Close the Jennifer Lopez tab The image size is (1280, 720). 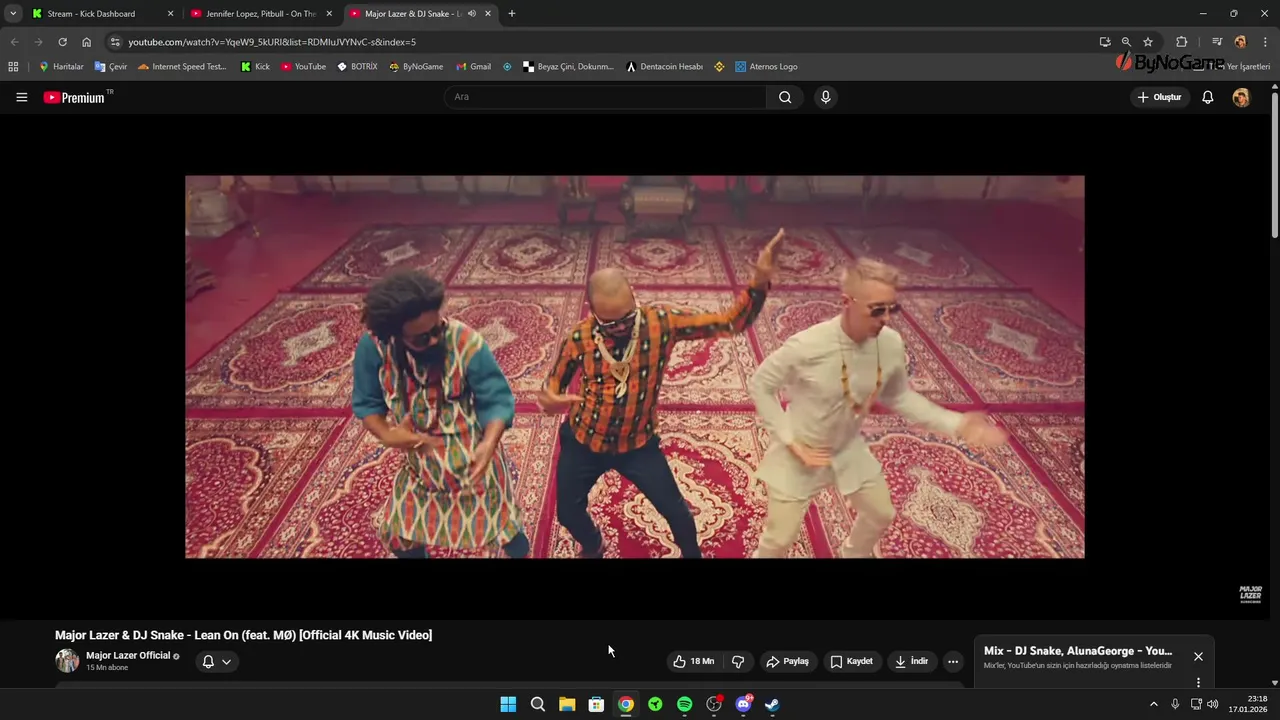(329, 14)
